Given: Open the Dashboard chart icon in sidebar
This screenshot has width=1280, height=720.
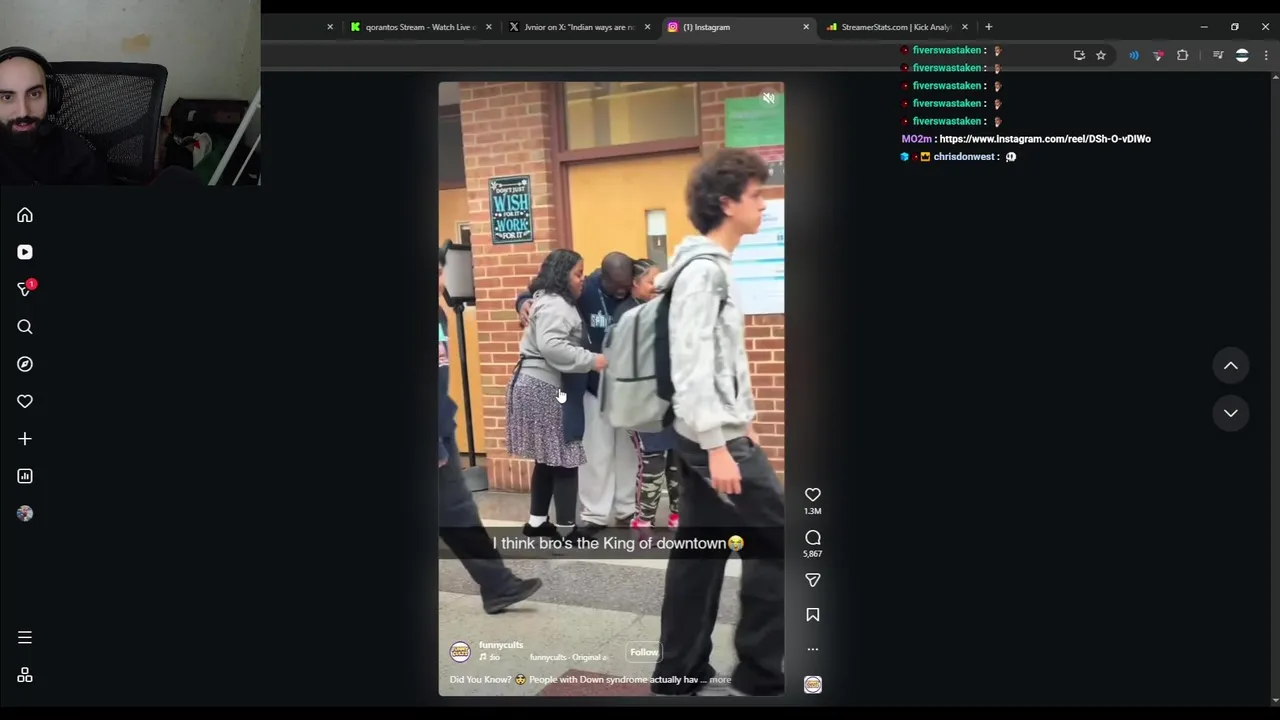Looking at the screenshot, I should [25, 476].
